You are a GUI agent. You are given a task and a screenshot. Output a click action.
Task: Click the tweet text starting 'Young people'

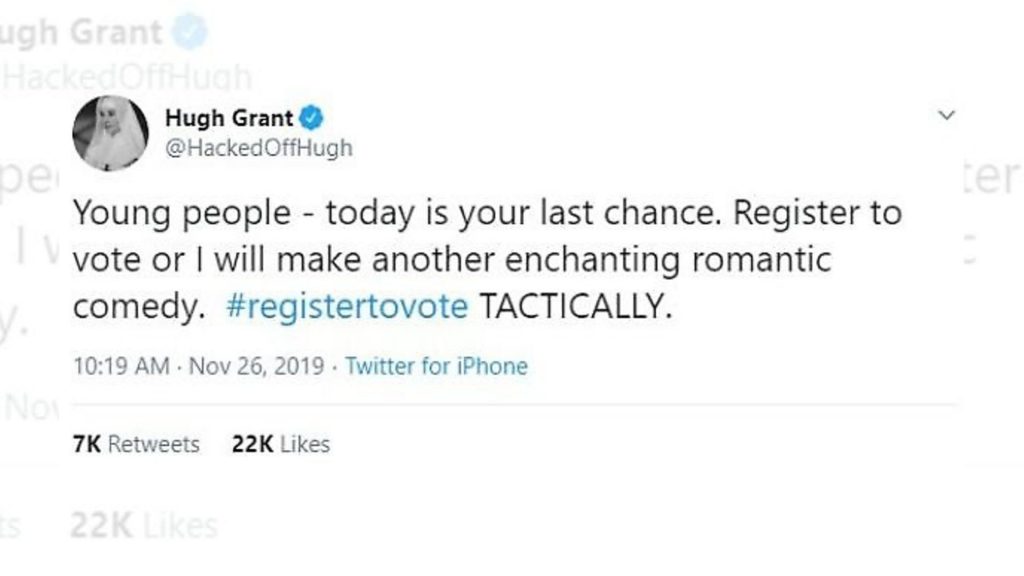coord(487,259)
